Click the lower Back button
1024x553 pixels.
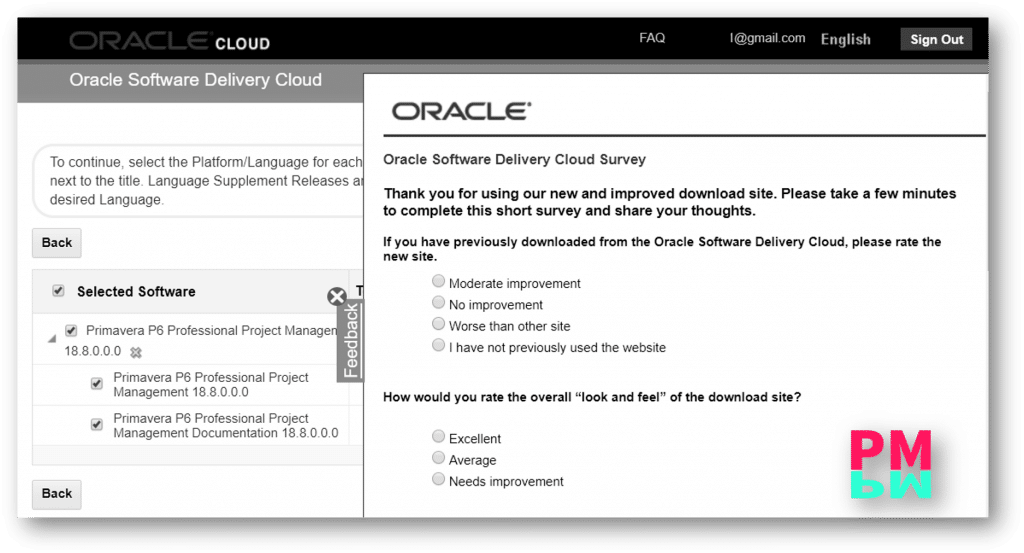57,494
